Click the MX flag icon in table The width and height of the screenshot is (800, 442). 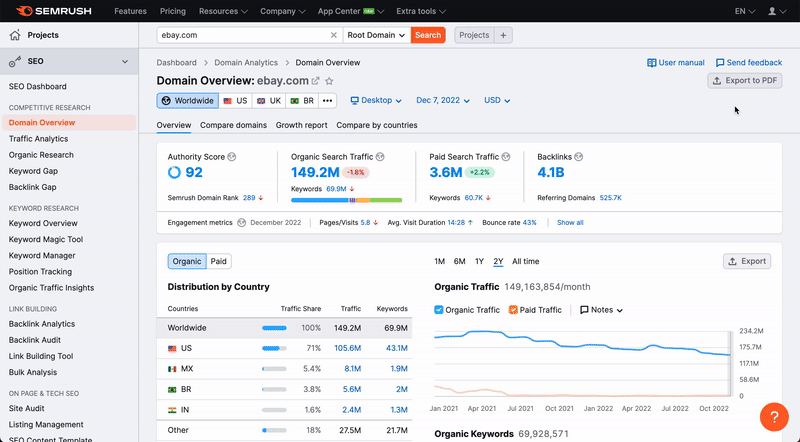pyautogui.click(x=172, y=369)
